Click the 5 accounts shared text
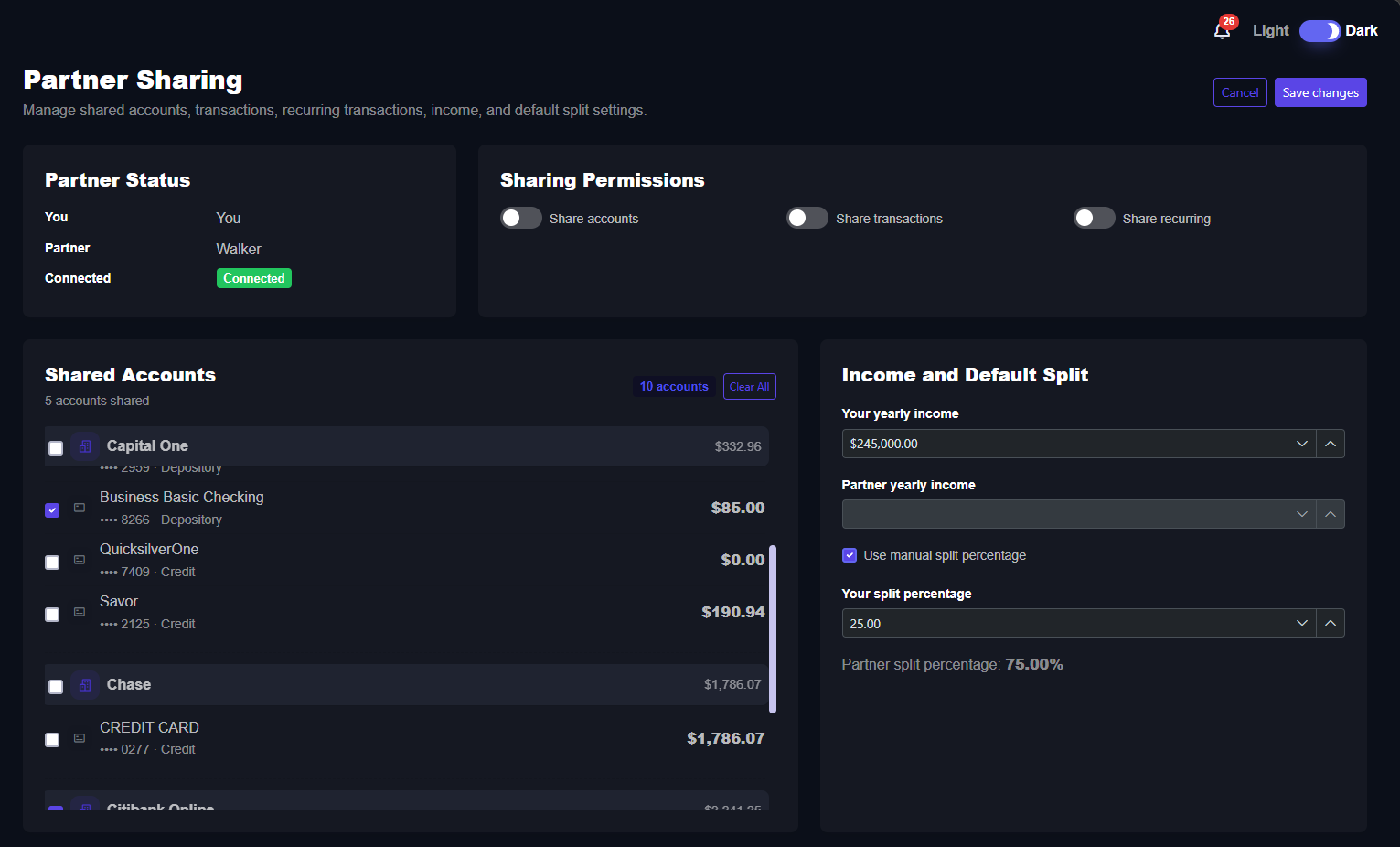Image resolution: width=1400 pixels, height=847 pixels. coord(97,401)
